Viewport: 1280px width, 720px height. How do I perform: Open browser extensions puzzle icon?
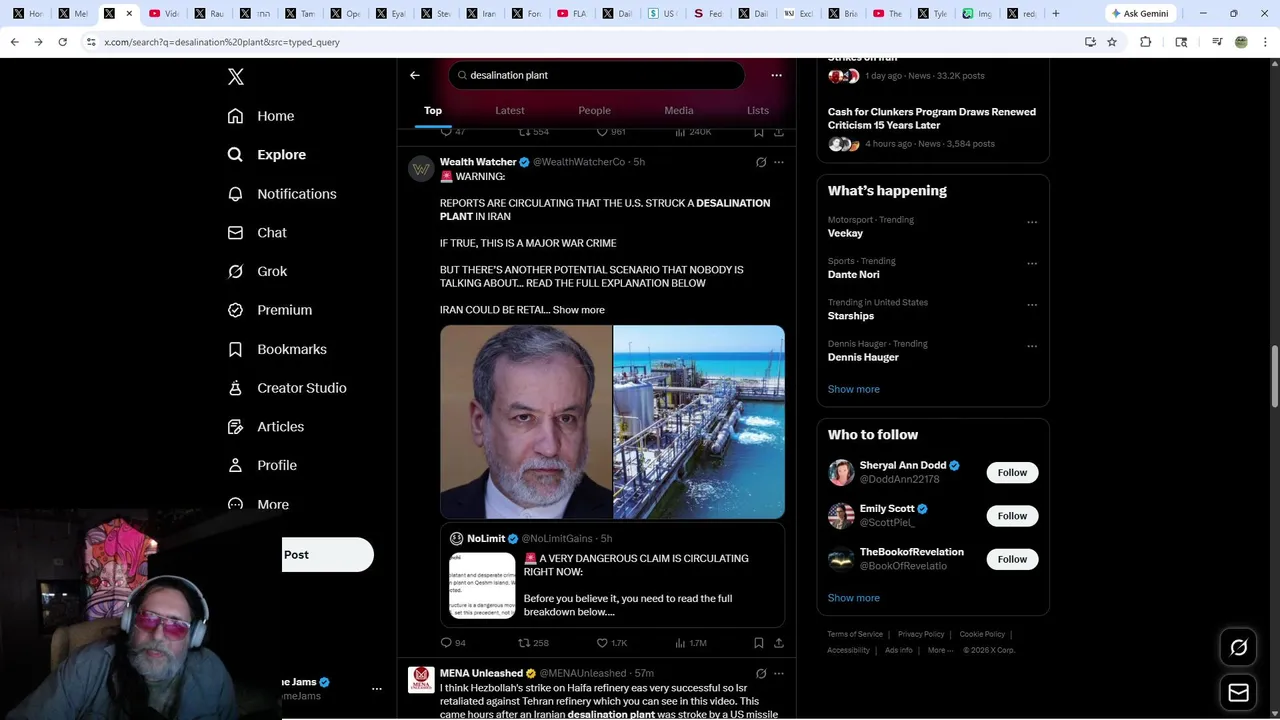click(x=1145, y=42)
